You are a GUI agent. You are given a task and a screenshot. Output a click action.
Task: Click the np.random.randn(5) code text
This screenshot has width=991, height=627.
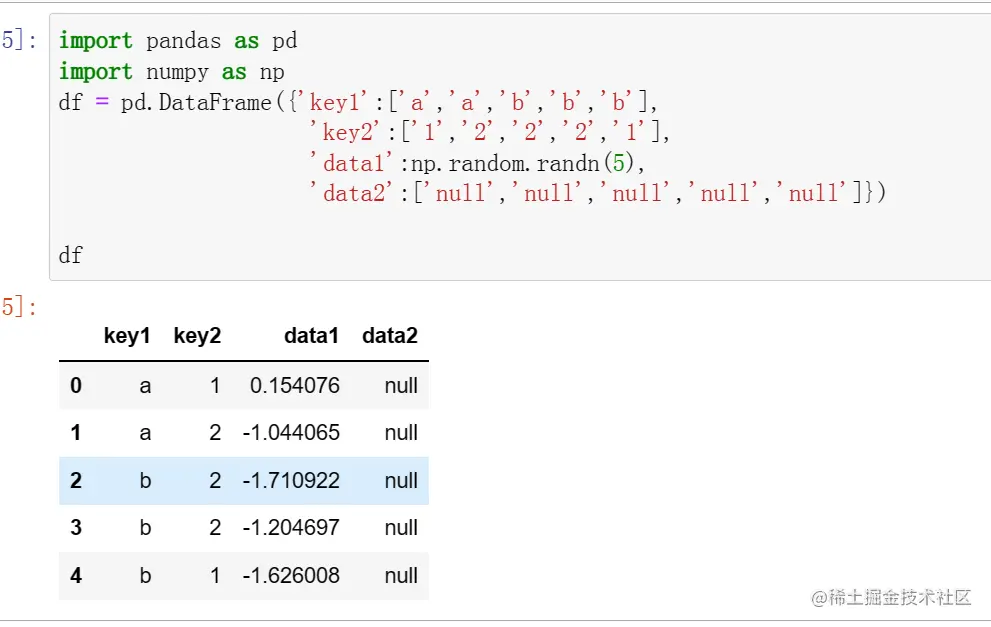[x=522, y=164]
